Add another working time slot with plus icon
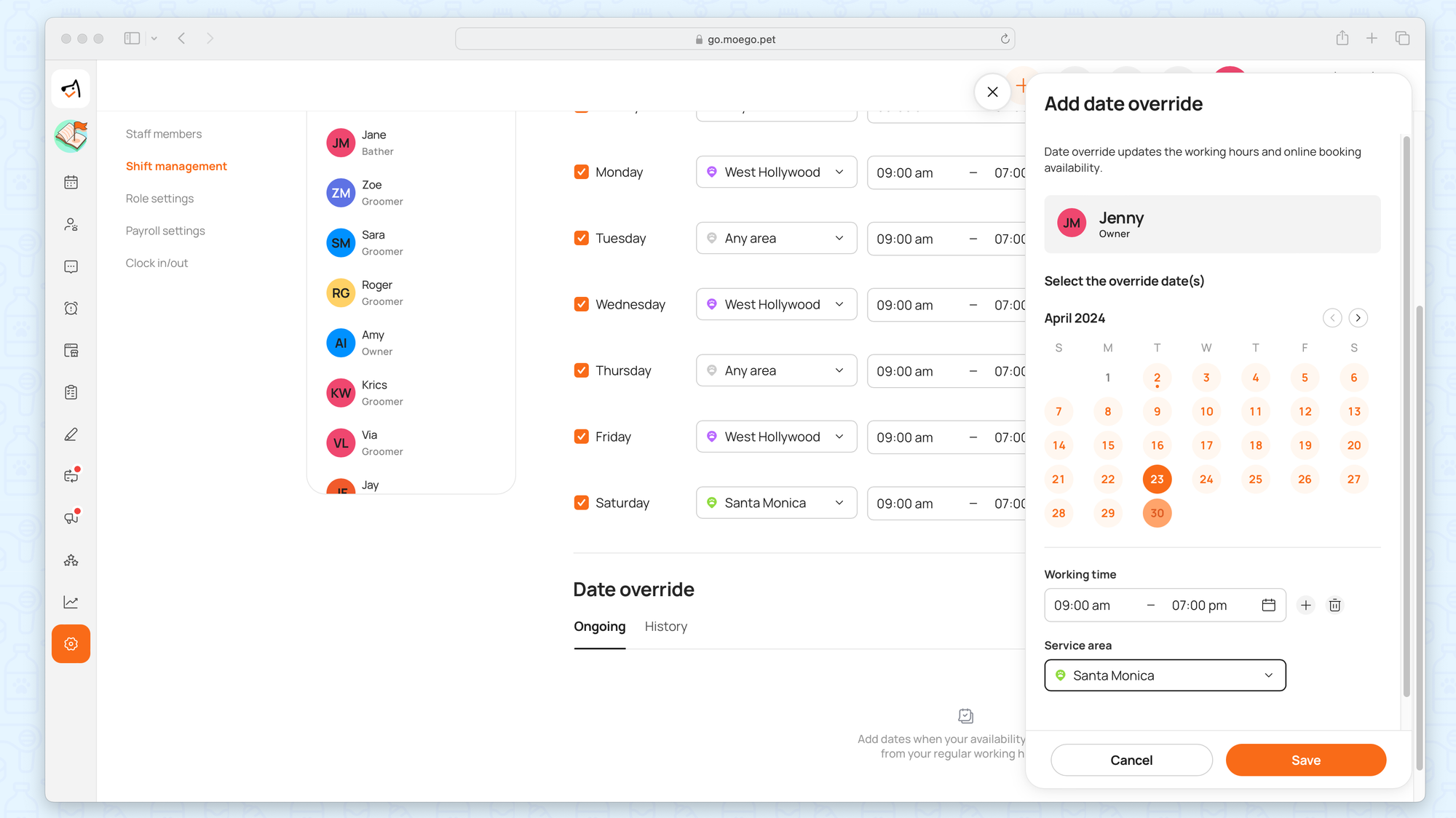1456x818 pixels. pos(1306,605)
